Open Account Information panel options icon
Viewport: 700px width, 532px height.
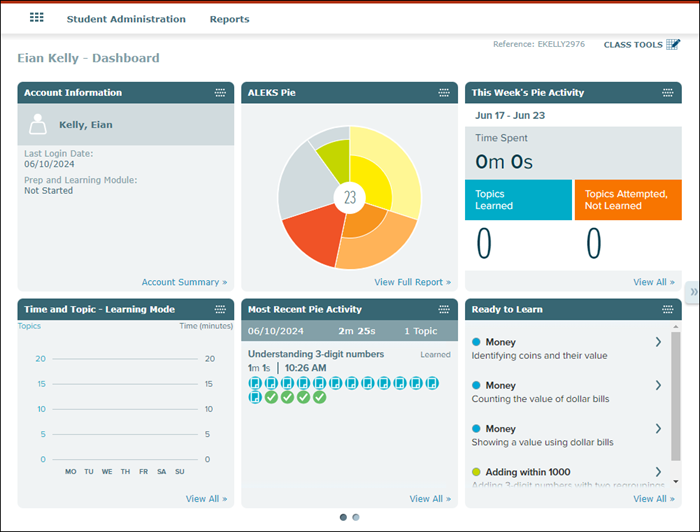coord(220,93)
